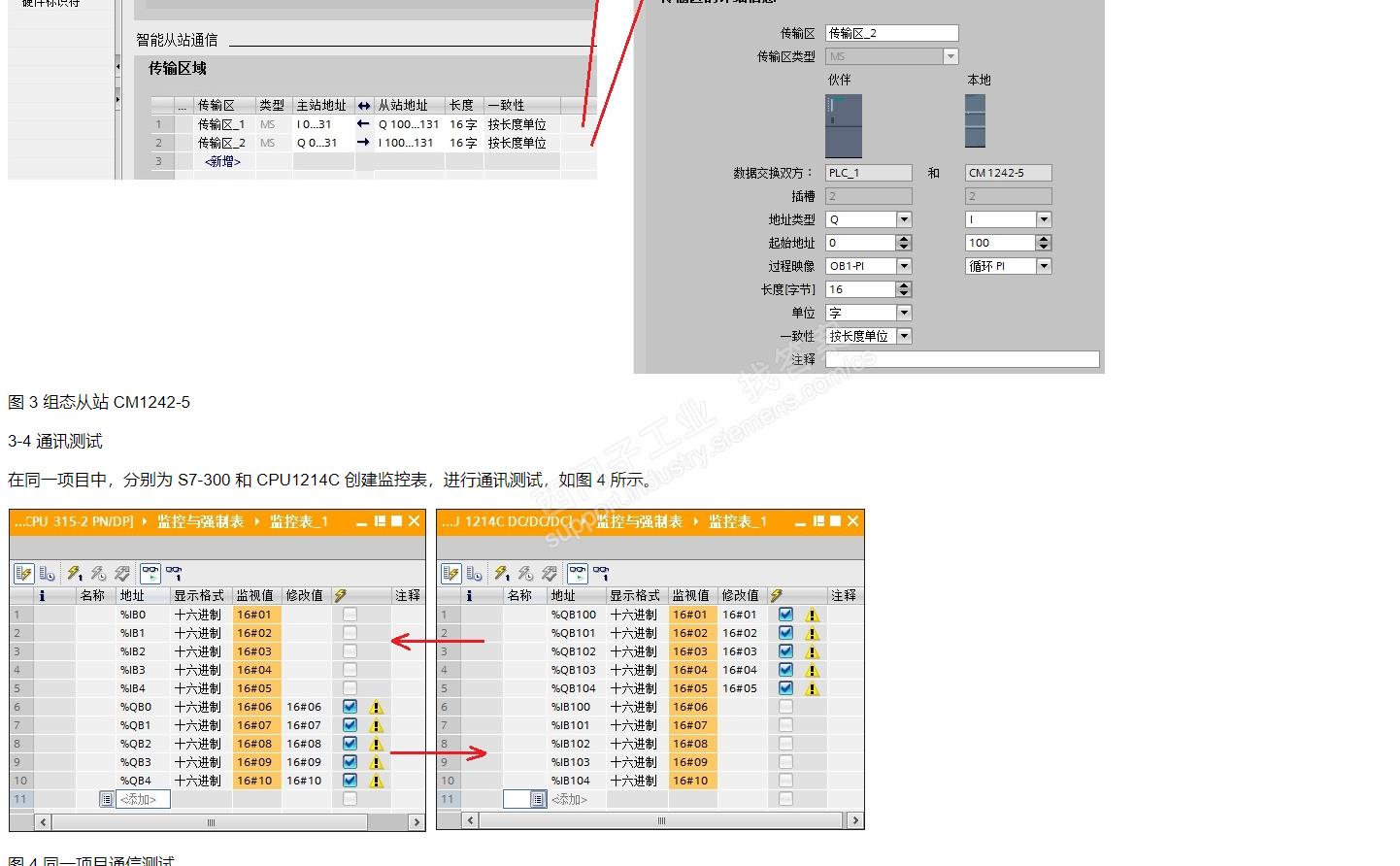Select the 传输区_2 row
Image resolution: width=1400 pixels, height=866 pixels.
tap(374, 143)
